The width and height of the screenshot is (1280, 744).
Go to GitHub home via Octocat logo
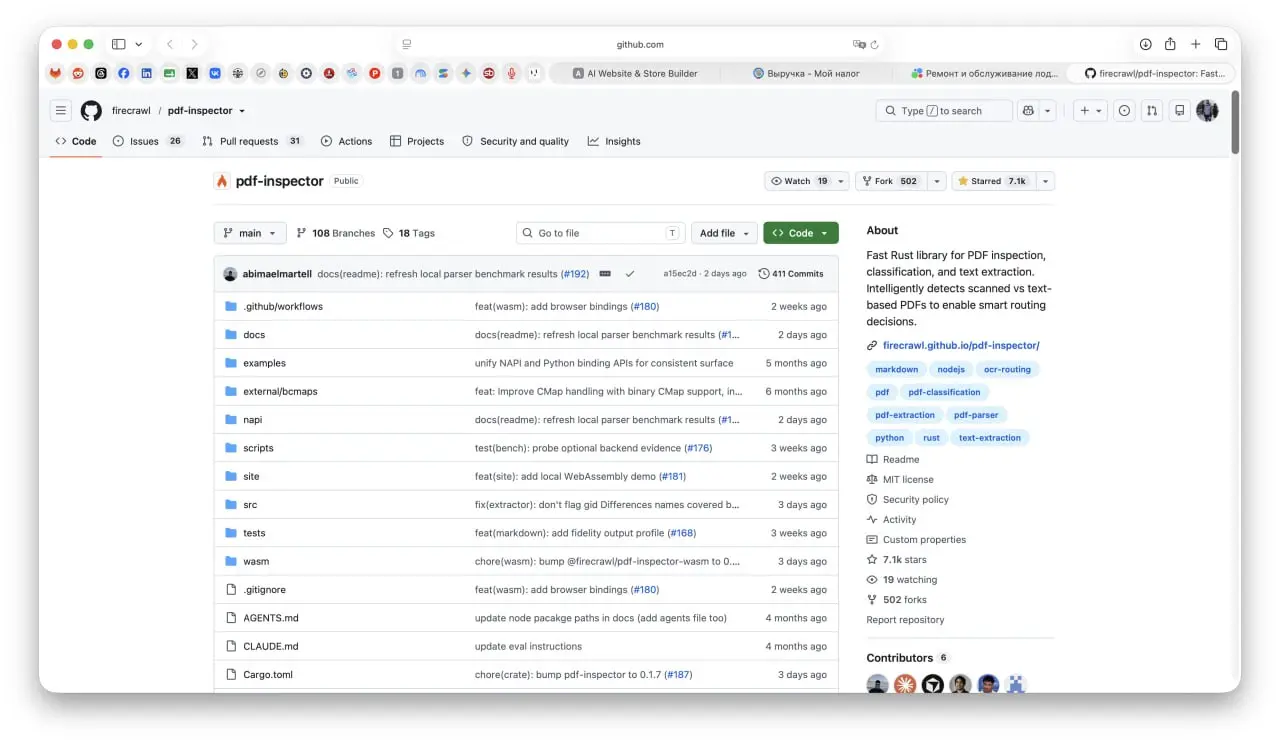[x=91, y=111]
